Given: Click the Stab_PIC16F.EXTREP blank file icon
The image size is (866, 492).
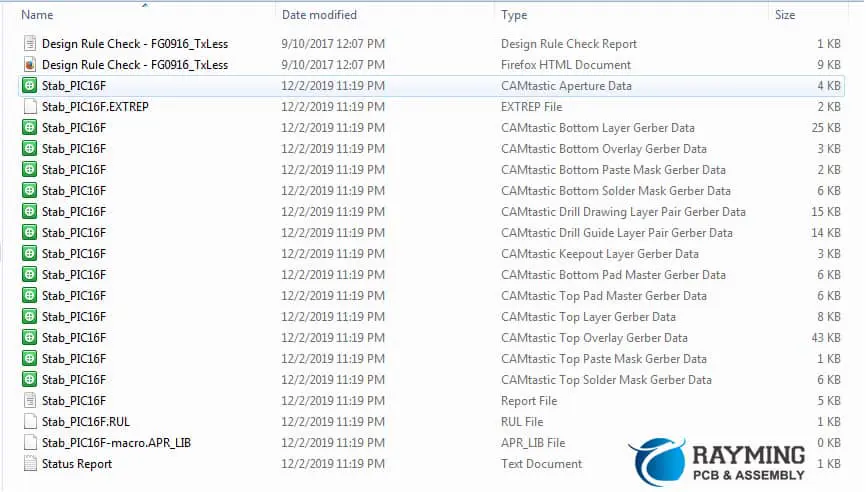Looking at the screenshot, I should point(30,107).
